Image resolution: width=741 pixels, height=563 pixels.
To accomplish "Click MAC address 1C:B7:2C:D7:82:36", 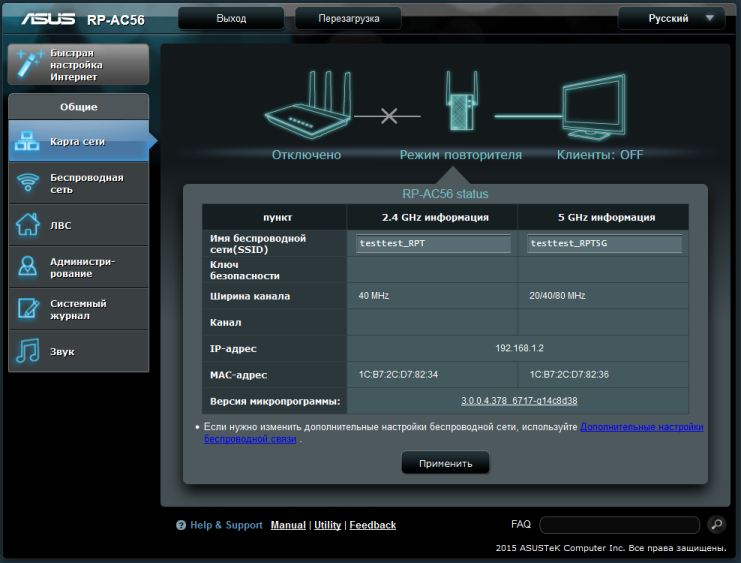I will pos(569,375).
